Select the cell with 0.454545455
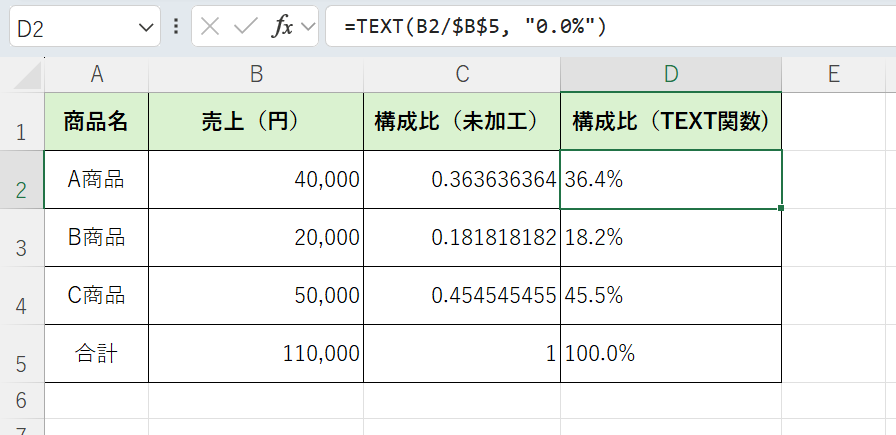 462,296
